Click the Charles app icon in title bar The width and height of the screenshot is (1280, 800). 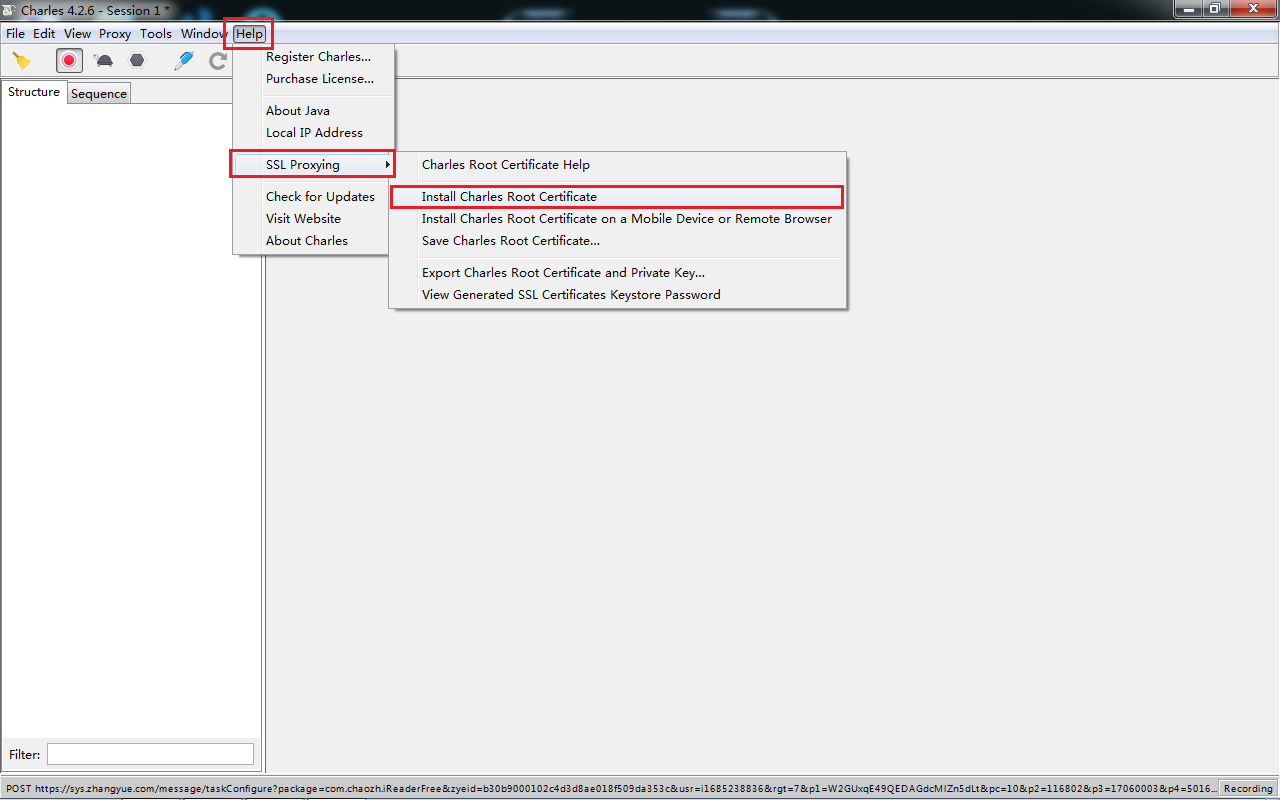[x=9, y=10]
